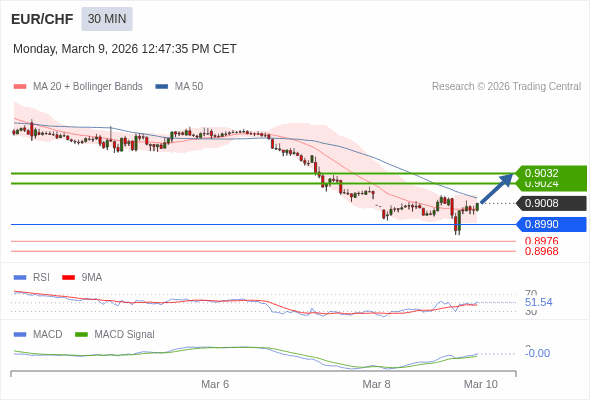Click the Mar 6 date axis label
Screen dimensions: 590x400
(215, 384)
